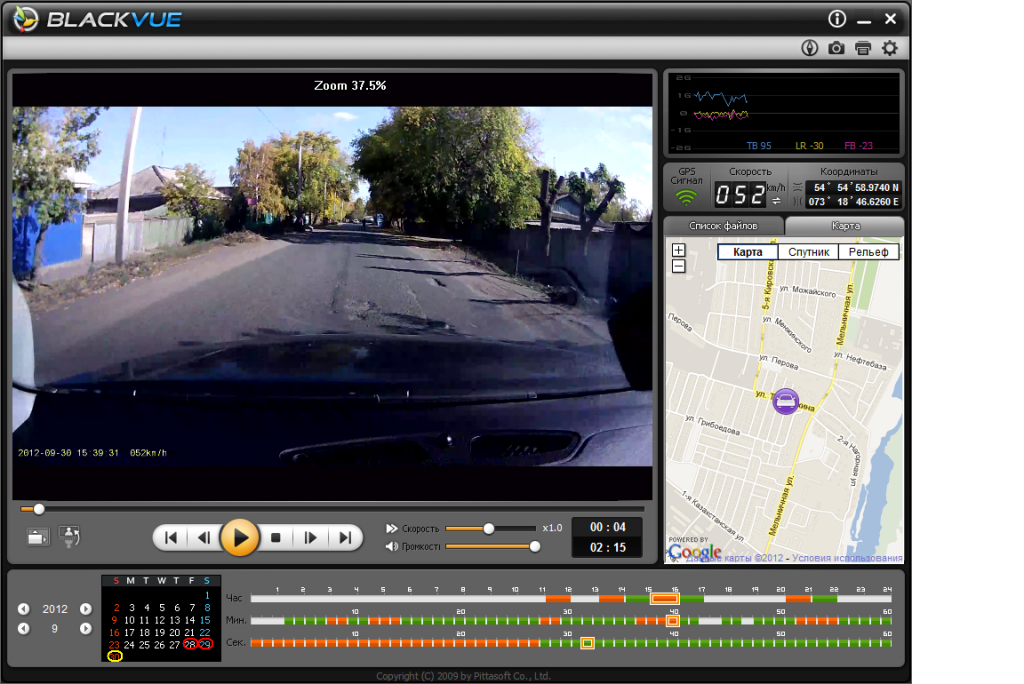Switch map to Спутник view
This screenshot has height=684, width=1024.
807,252
